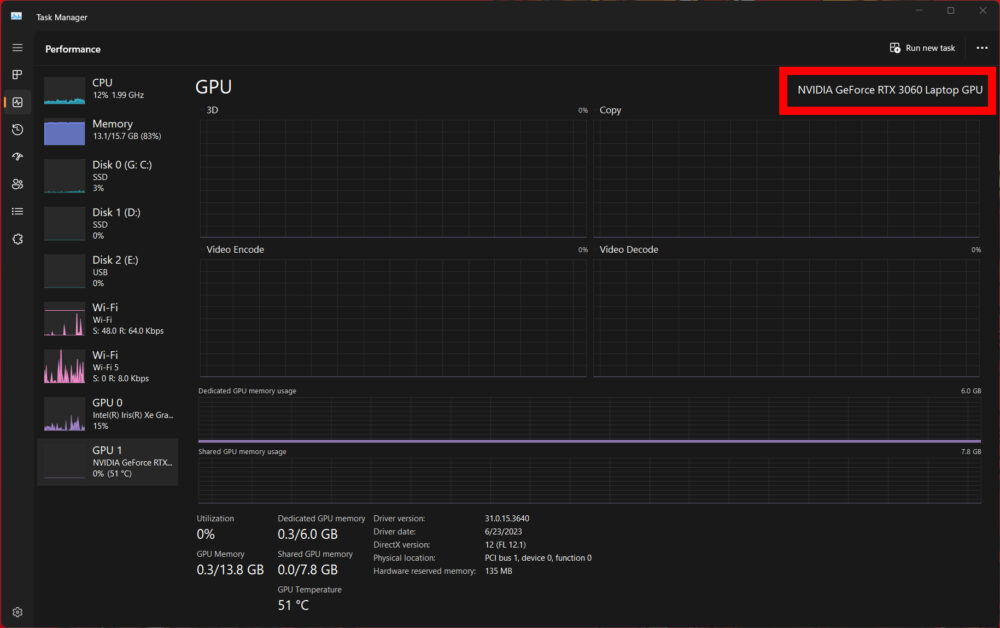Select the Disk 2 (E:) USB entry
1000x628 pixels.
[x=107, y=271]
